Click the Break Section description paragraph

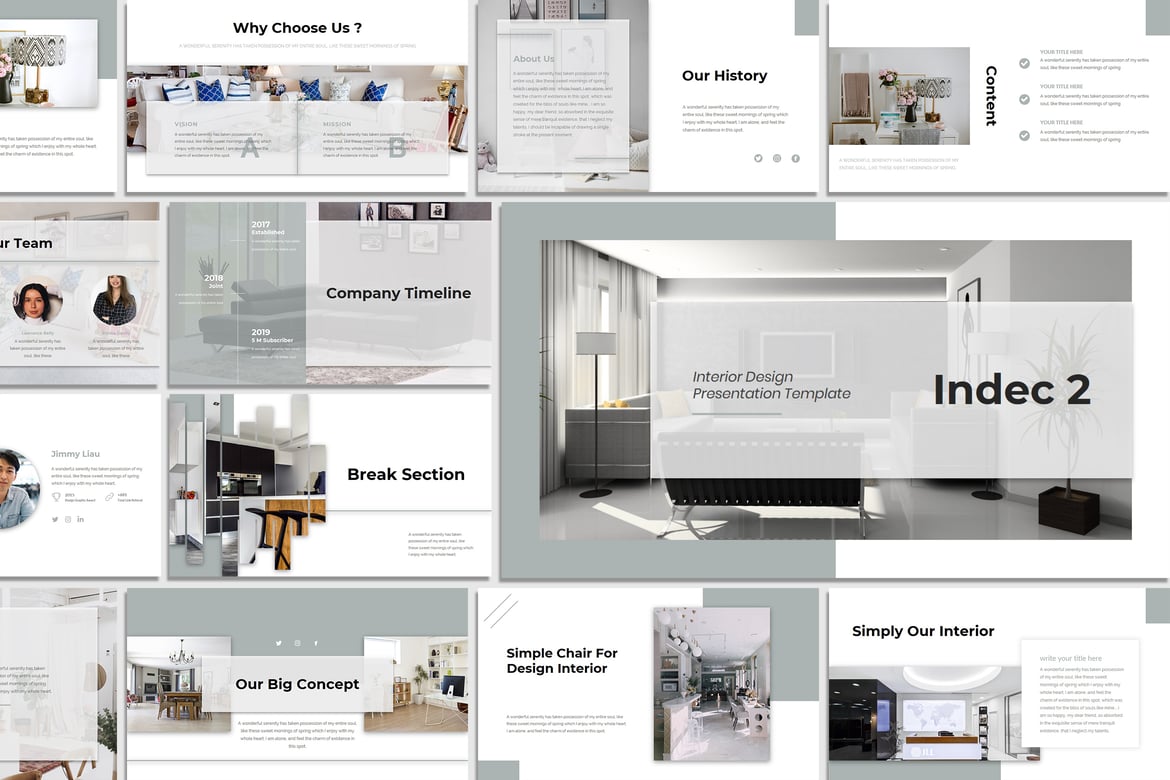pos(440,544)
